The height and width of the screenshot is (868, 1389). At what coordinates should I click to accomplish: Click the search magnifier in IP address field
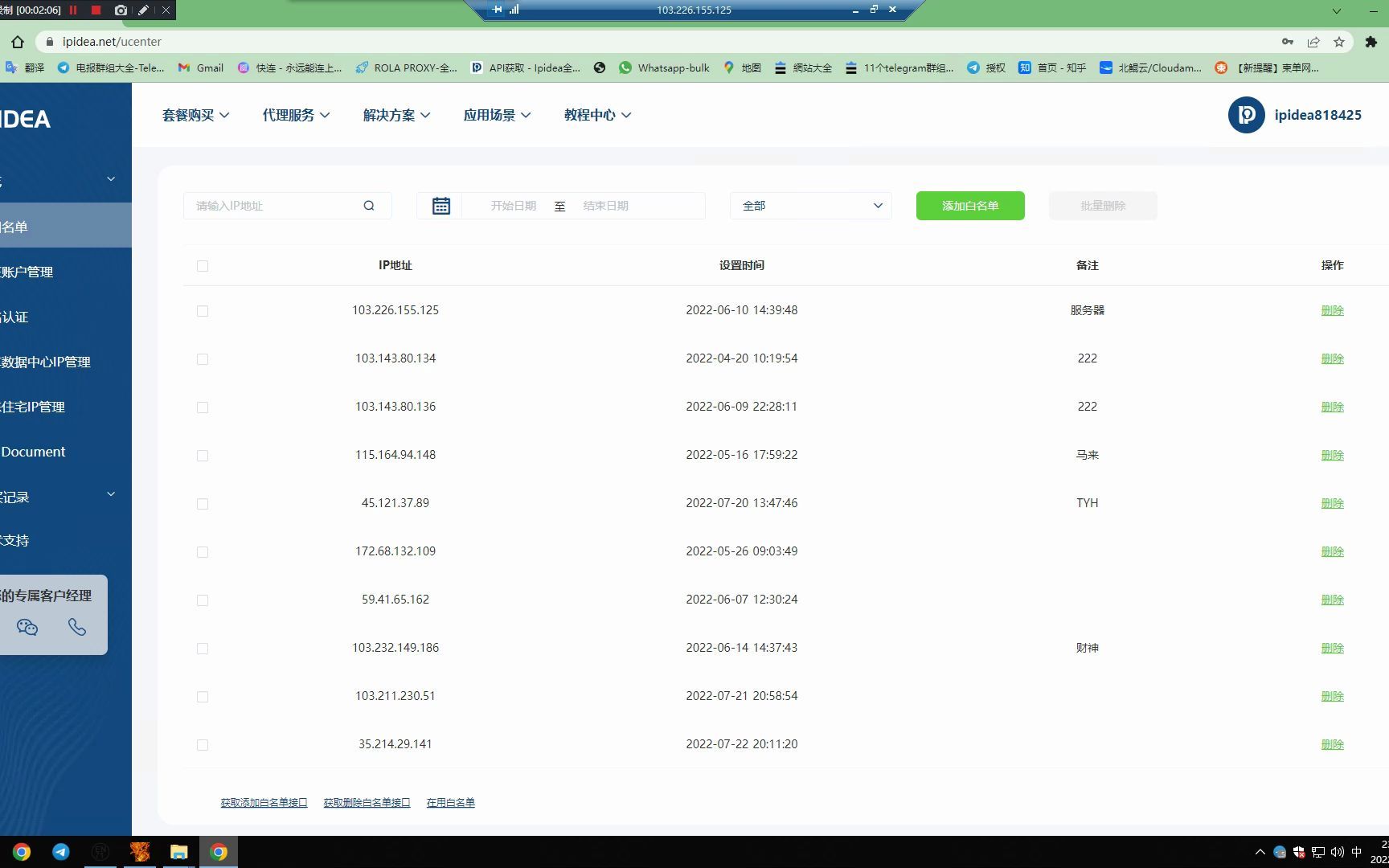click(369, 206)
